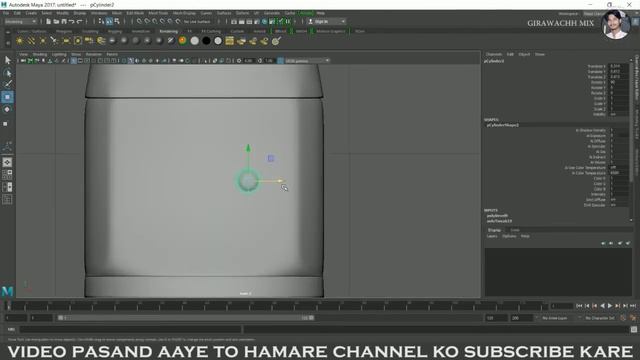Image resolution: width=640 pixels, height=360 pixels.
Task: Open the Sign In dropdown
Action: point(327,22)
